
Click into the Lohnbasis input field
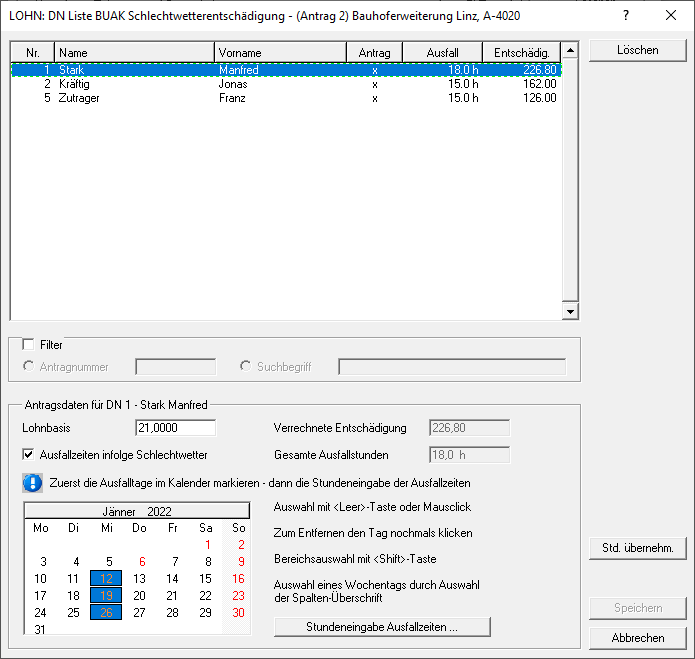(x=175, y=428)
